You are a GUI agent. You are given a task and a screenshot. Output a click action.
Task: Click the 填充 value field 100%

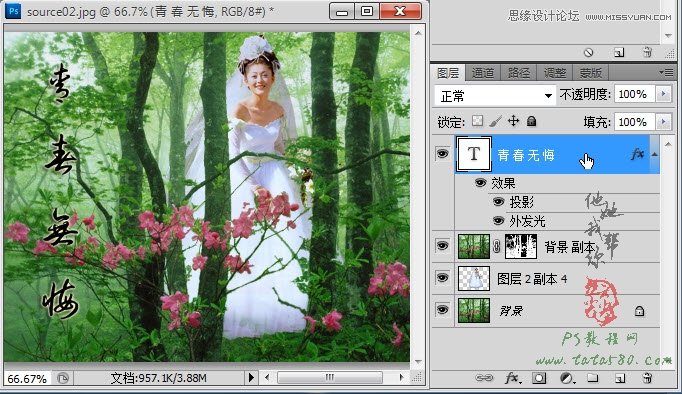coord(634,122)
